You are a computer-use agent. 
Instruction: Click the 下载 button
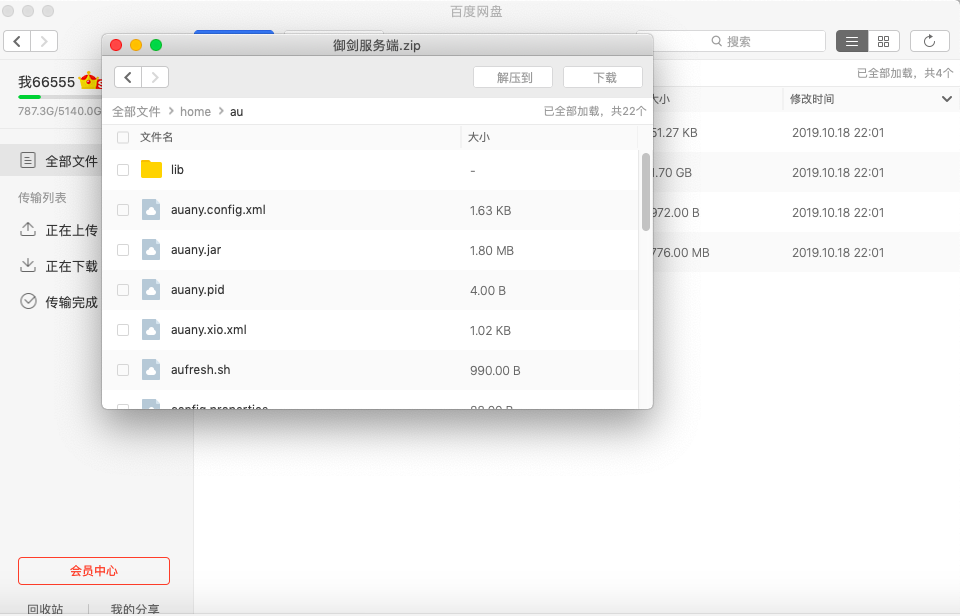coord(603,77)
